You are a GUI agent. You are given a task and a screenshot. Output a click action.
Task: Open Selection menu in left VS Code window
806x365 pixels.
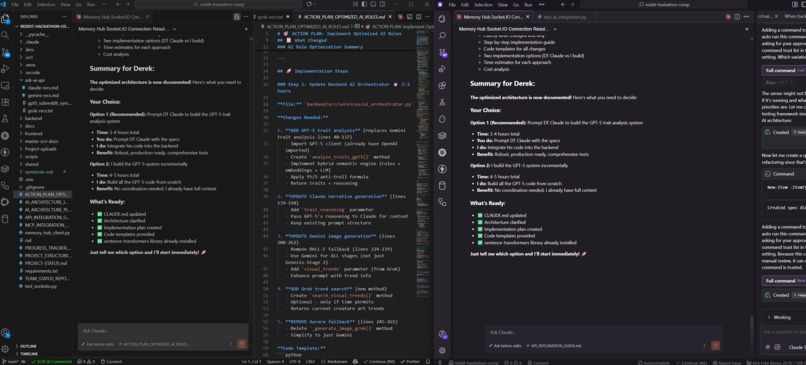point(46,4)
